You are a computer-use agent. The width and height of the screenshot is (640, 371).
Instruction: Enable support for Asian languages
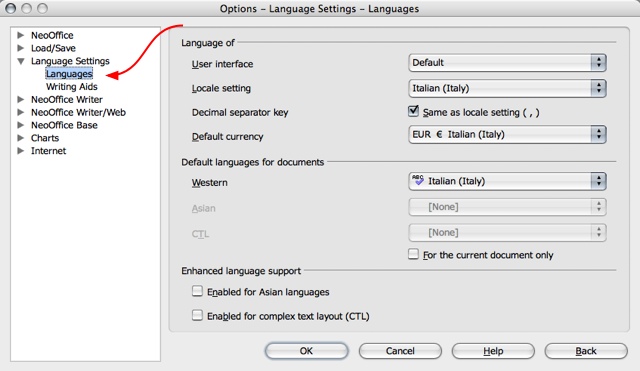point(197,291)
